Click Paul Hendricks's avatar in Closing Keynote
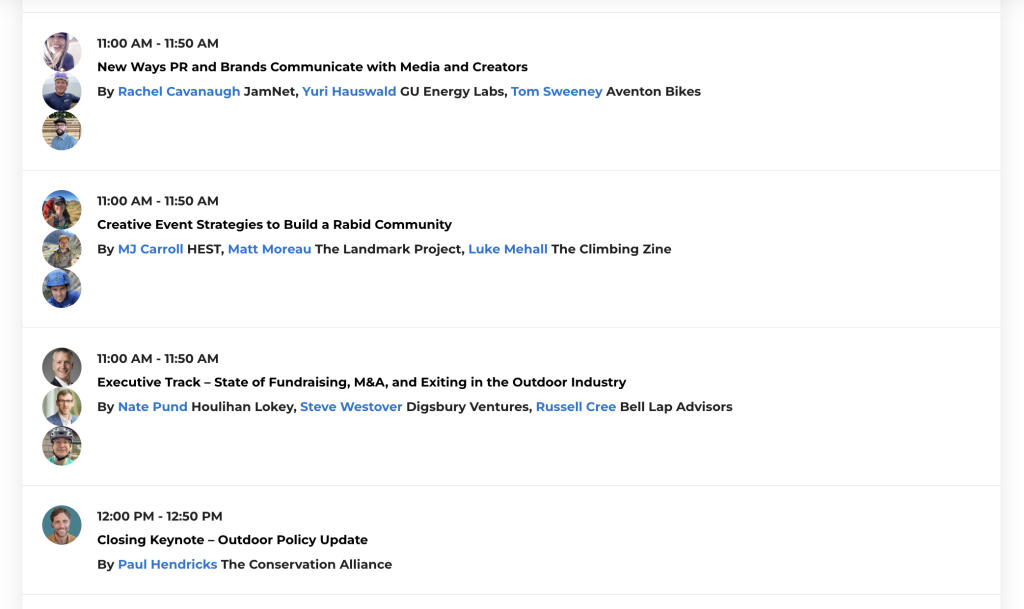This screenshot has height=609, width=1024. (62, 525)
